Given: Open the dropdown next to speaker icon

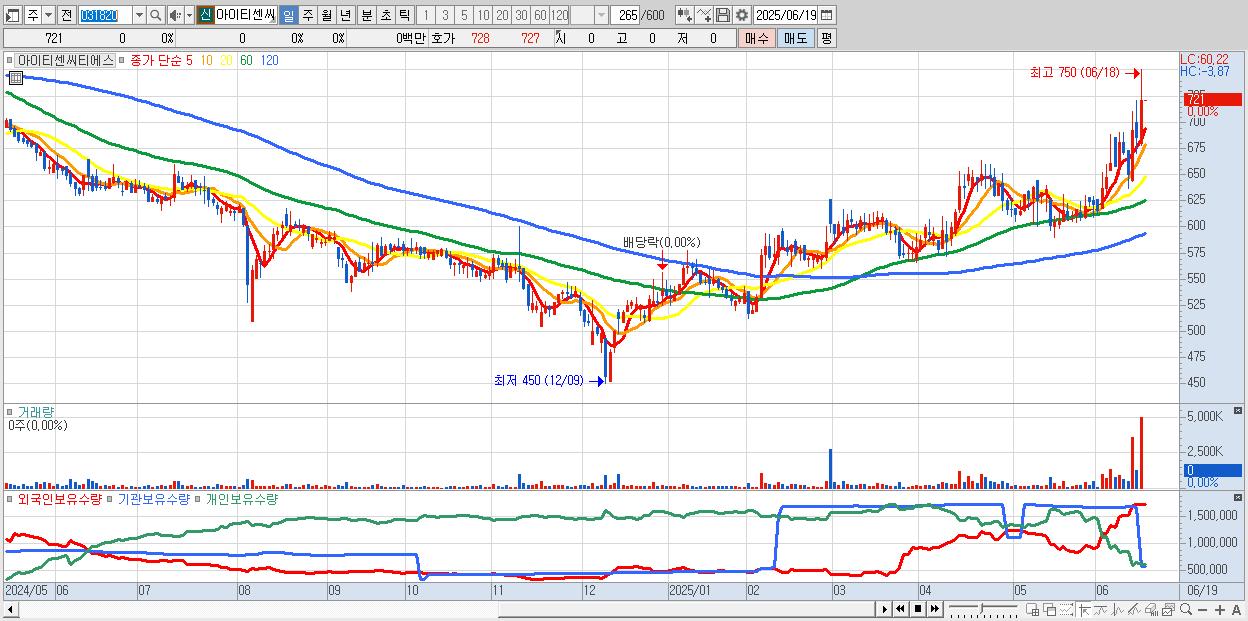Looking at the screenshot, I should [189, 15].
